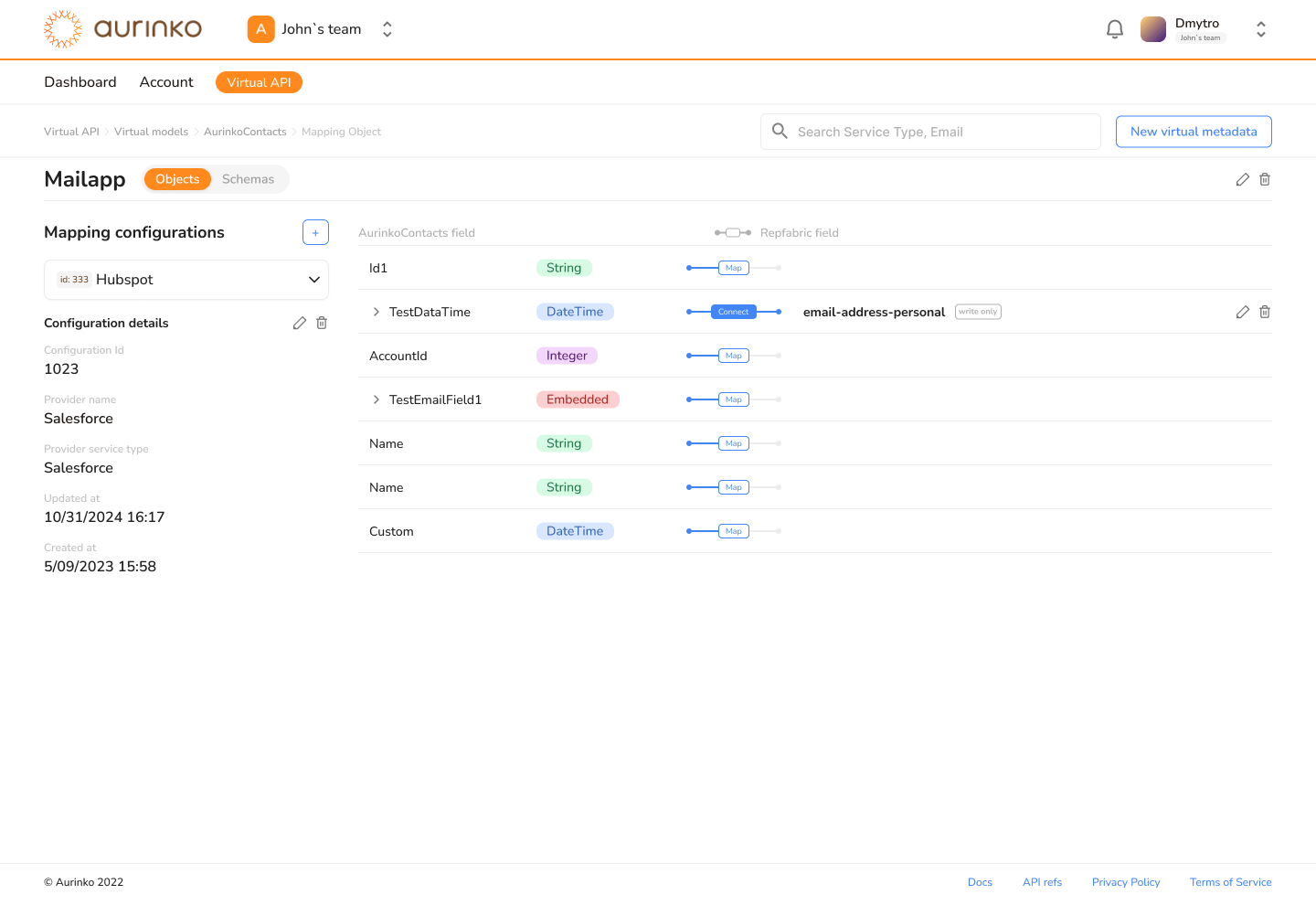Edit the email-address-personal mapping with its pencil icon
This screenshot has height=905, width=1316.
click(1242, 312)
